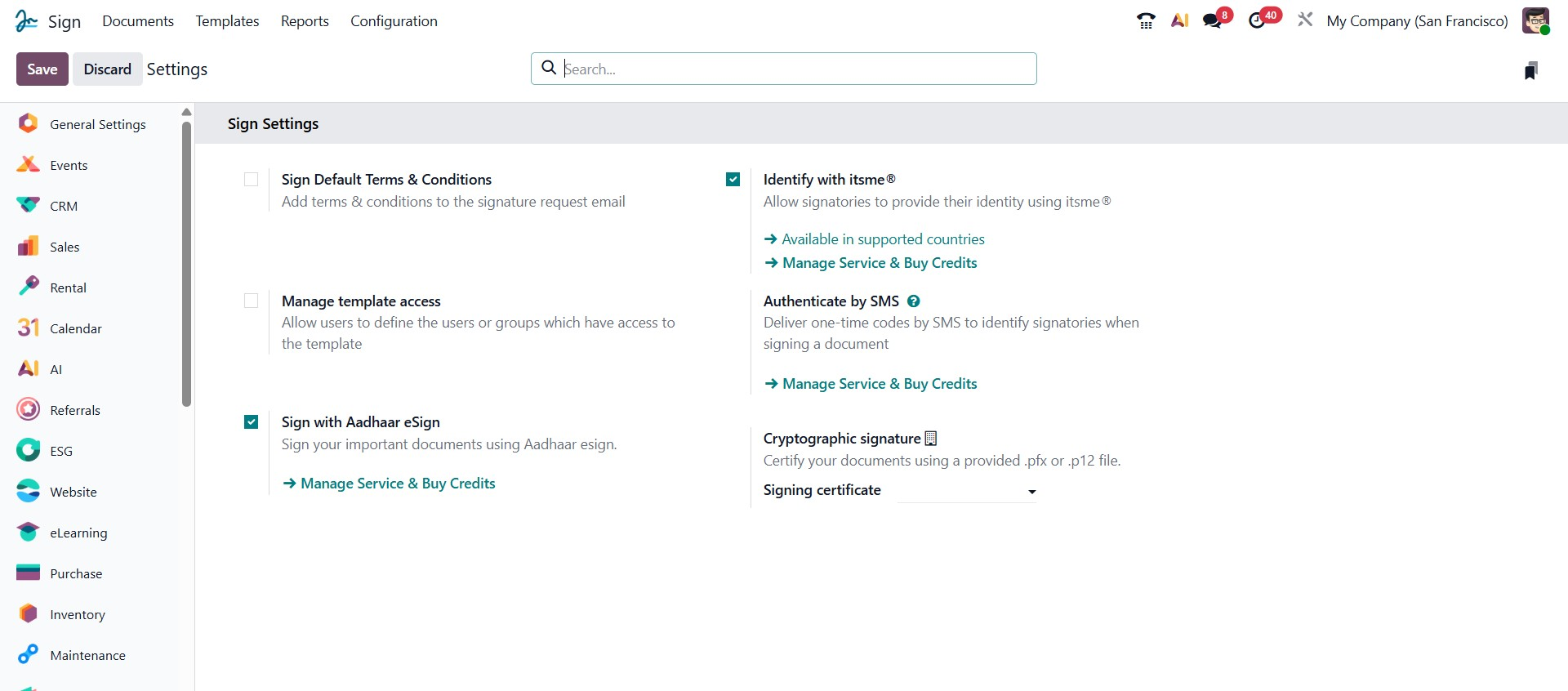Enable Sign Default Terms & Conditions checkbox
Viewport: 1568px width, 691px height.
pyautogui.click(x=252, y=180)
